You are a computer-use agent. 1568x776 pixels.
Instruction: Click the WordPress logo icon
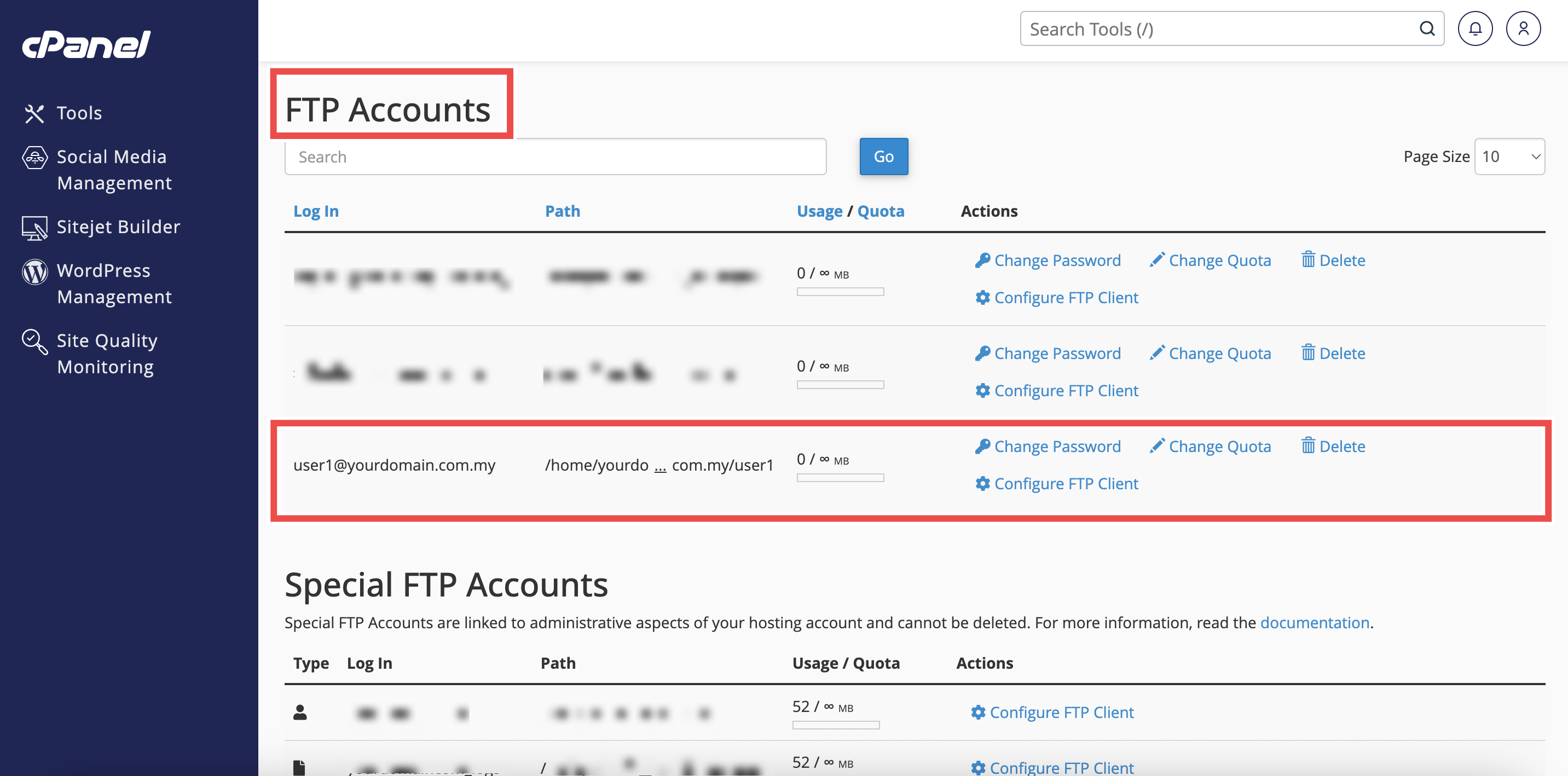pyautogui.click(x=34, y=272)
